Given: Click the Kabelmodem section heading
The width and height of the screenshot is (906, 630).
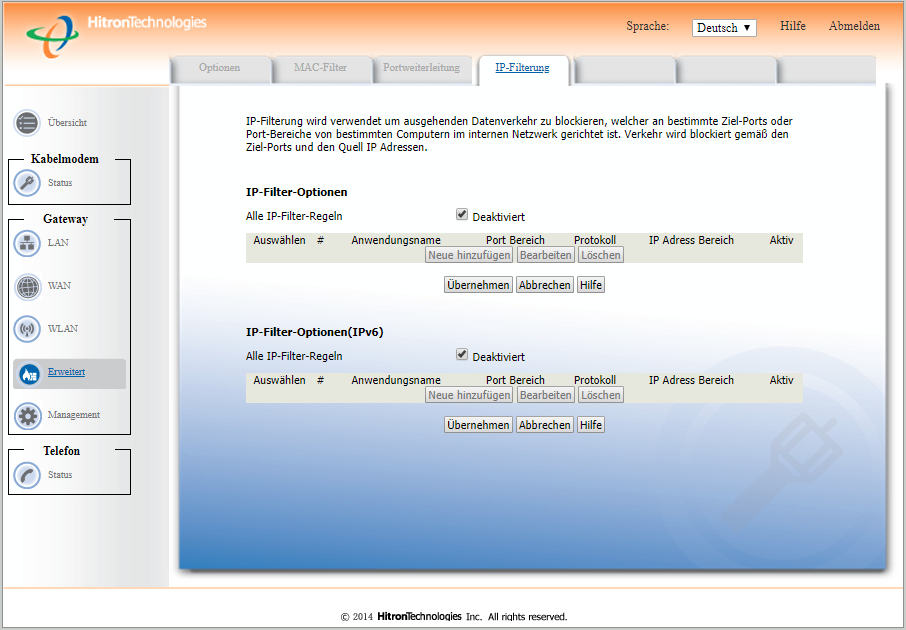Looking at the screenshot, I should pyautogui.click(x=65, y=159).
